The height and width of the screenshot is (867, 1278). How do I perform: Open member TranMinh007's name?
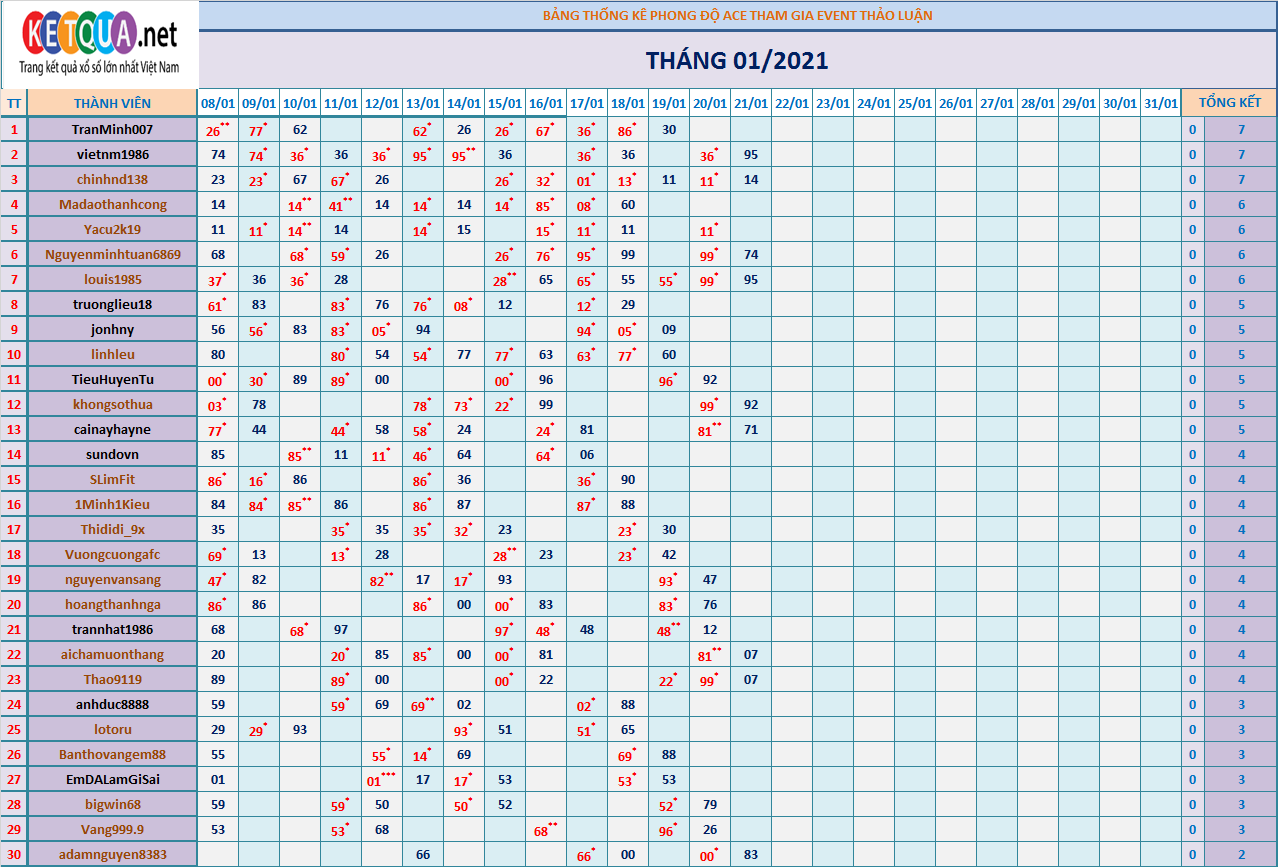point(112,129)
